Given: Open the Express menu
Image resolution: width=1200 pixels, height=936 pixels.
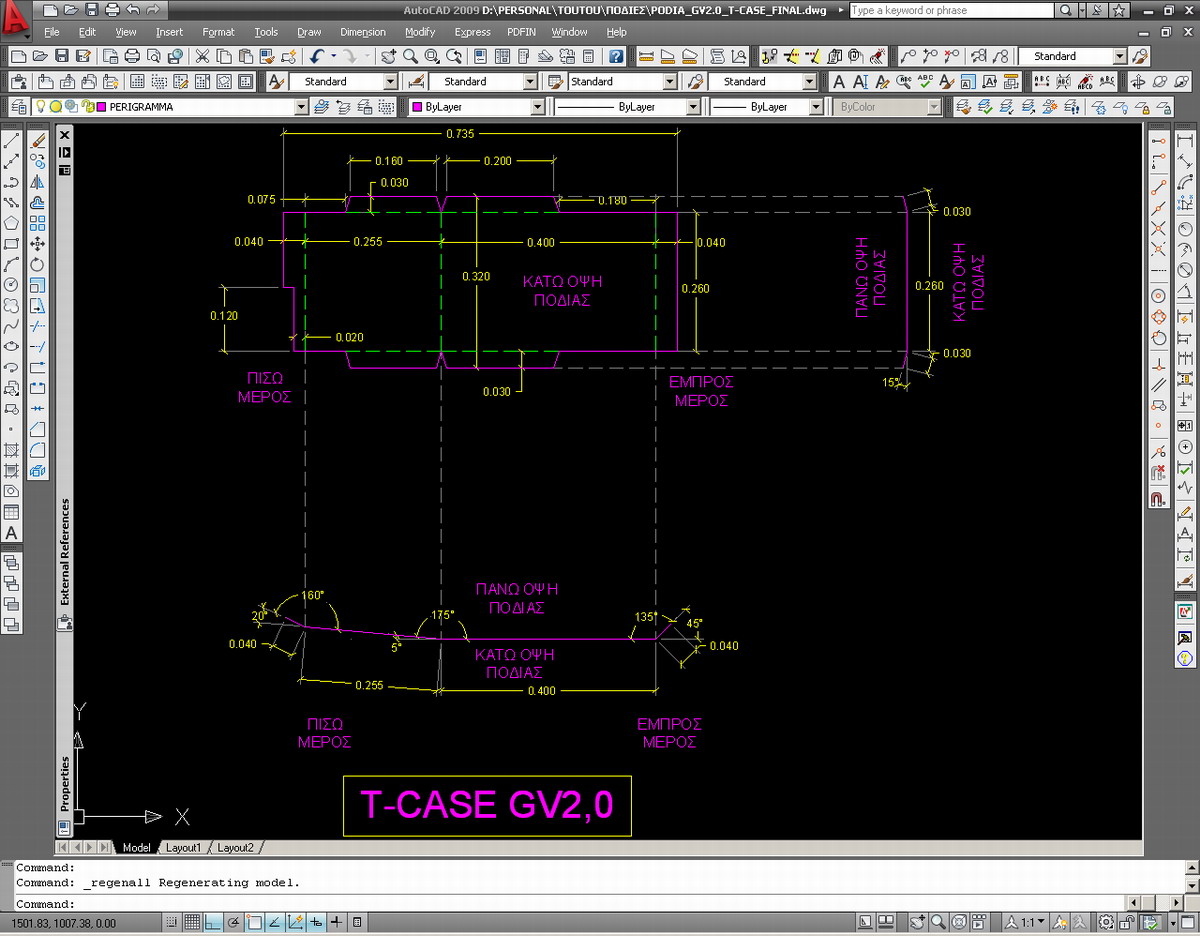Looking at the screenshot, I should pos(472,32).
